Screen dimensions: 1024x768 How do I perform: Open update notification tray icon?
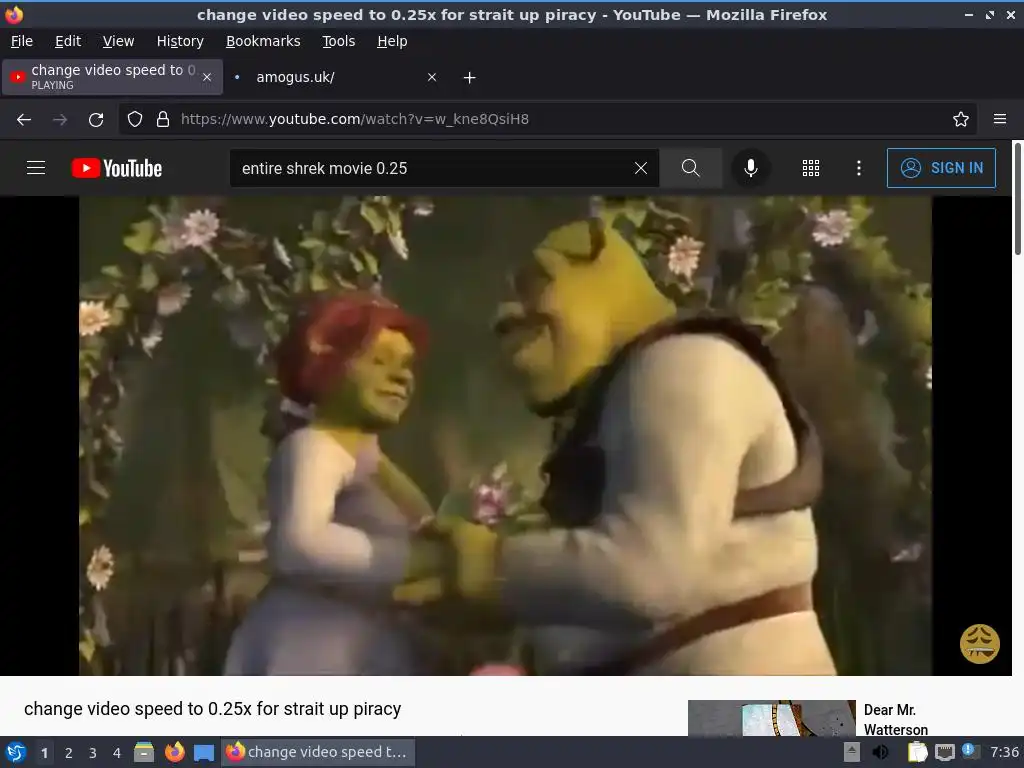click(x=970, y=751)
